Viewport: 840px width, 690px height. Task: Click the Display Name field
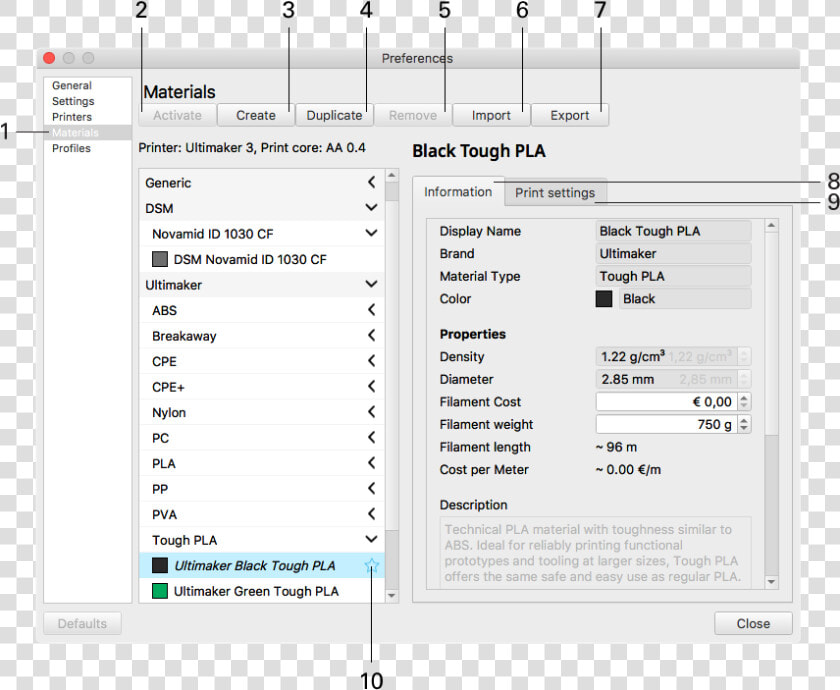673,231
